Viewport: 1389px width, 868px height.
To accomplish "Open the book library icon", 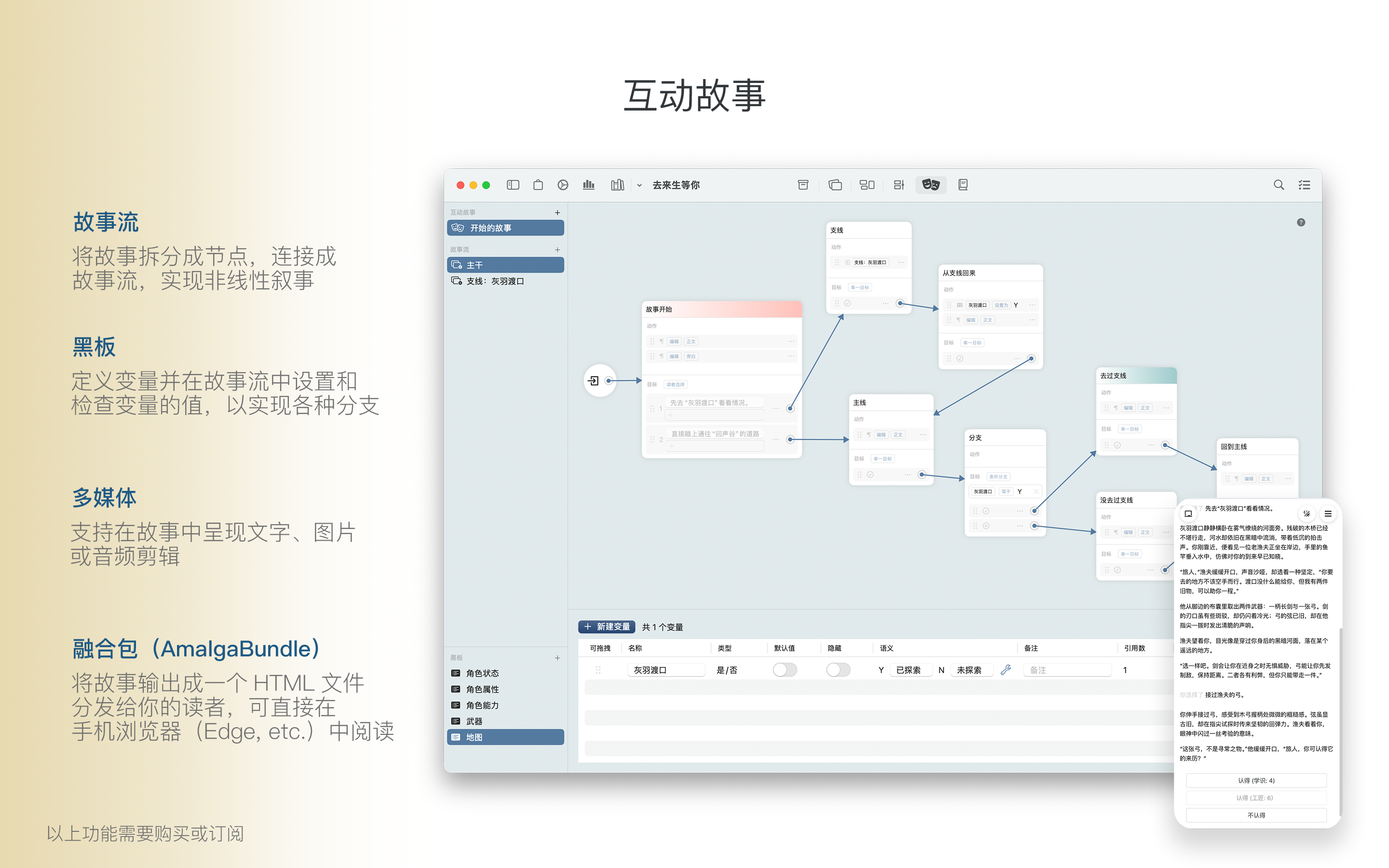I will click(x=617, y=185).
